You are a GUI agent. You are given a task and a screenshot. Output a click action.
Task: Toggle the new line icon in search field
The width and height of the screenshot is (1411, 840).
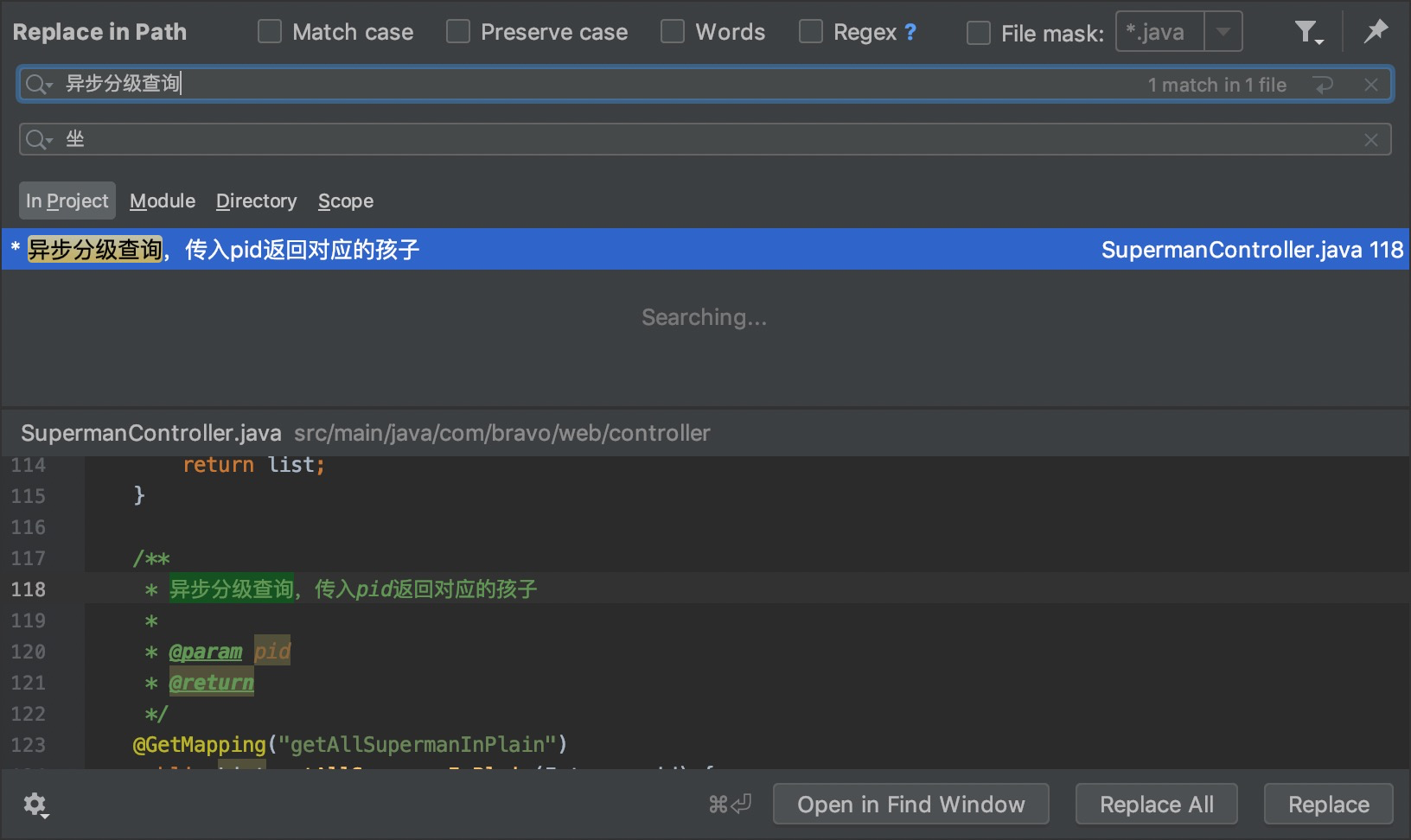[1323, 85]
